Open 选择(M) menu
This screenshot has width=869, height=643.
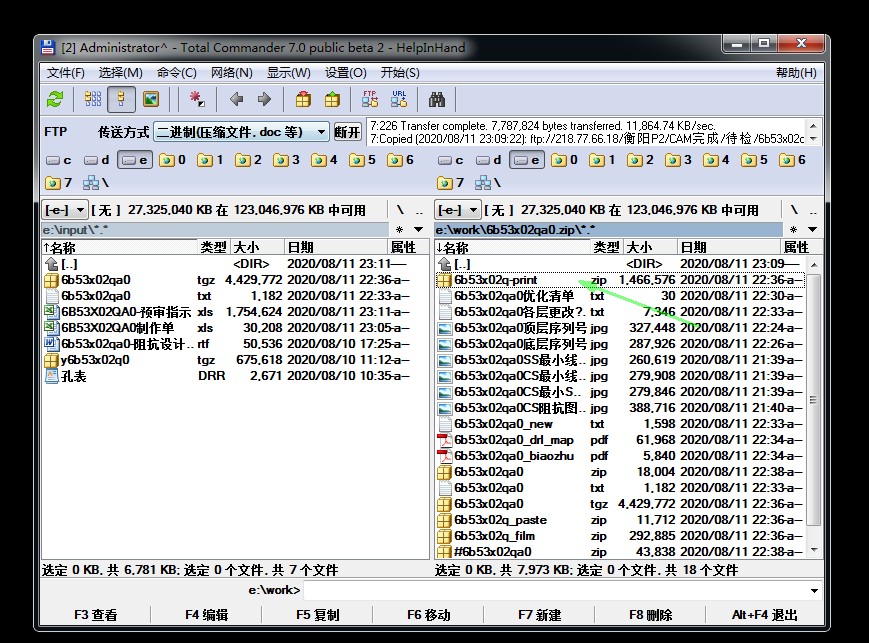pos(120,73)
